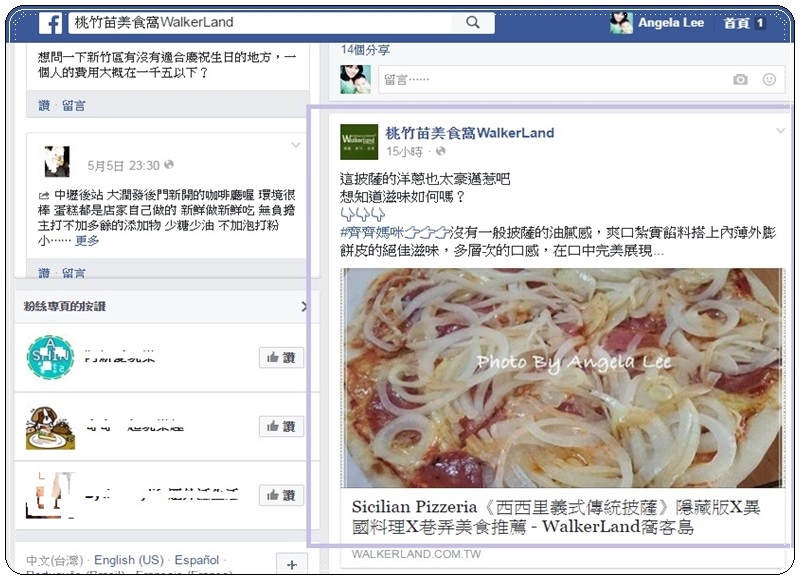Click Angela Lee profile picture in header
The height and width of the screenshot is (580, 800).
pos(621,22)
